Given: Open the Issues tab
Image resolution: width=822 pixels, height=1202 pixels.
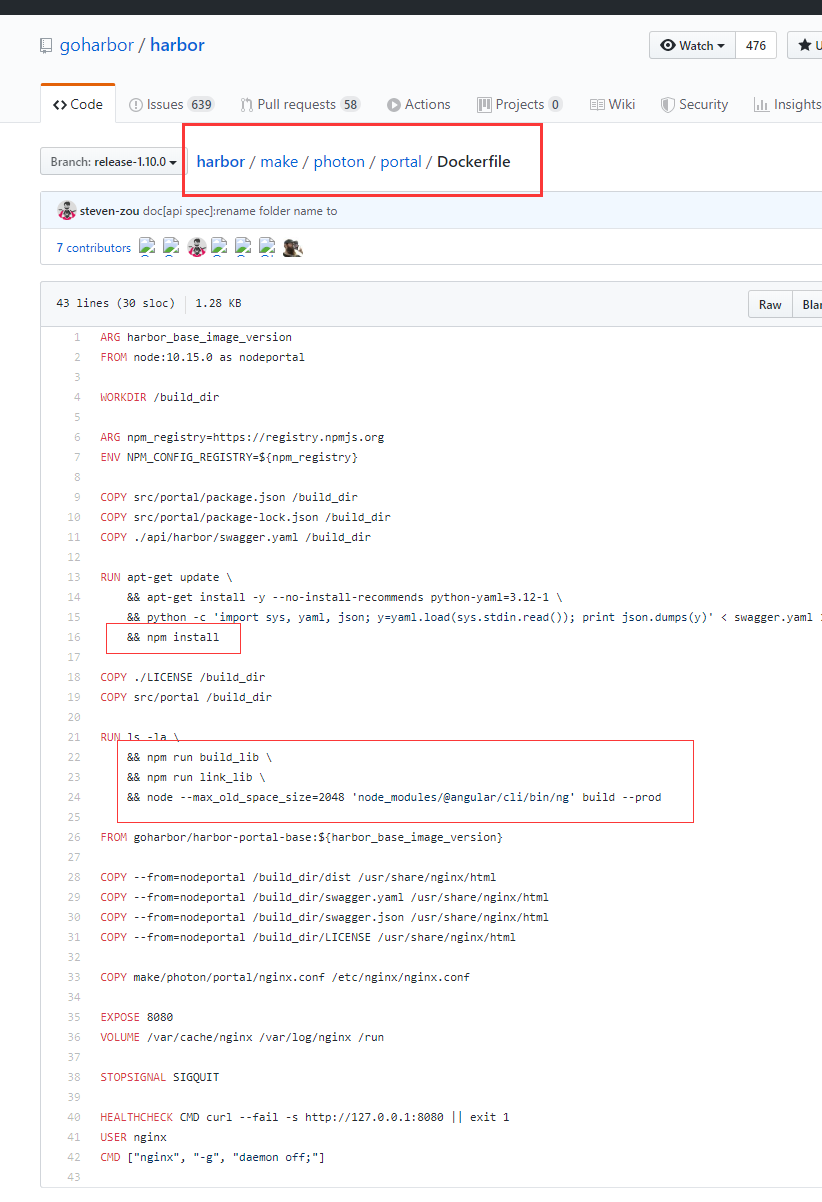Looking at the screenshot, I should point(171,104).
